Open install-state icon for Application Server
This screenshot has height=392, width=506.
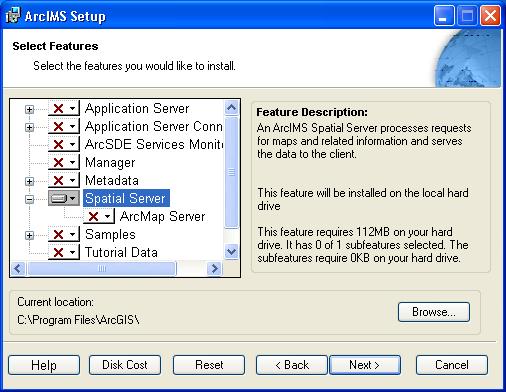(64, 108)
